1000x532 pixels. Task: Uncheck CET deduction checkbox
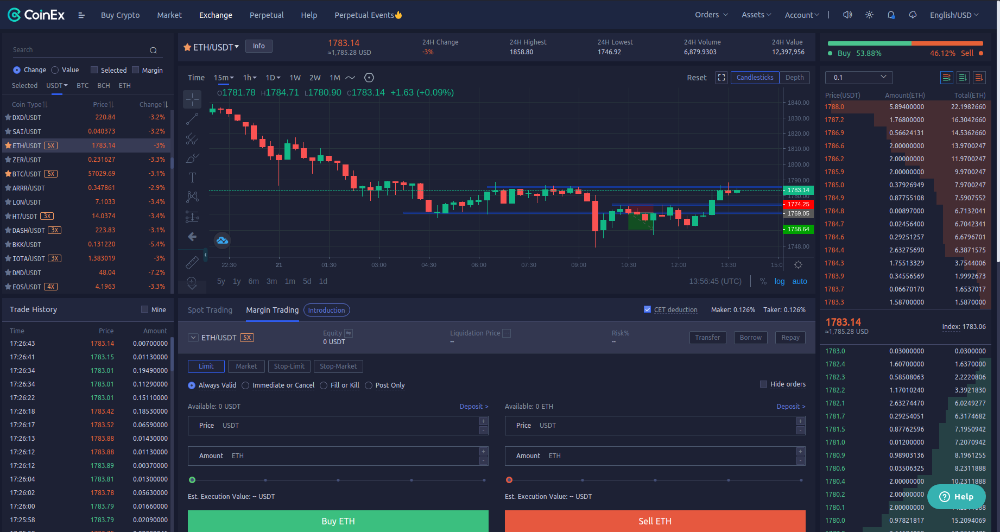[x=647, y=309]
